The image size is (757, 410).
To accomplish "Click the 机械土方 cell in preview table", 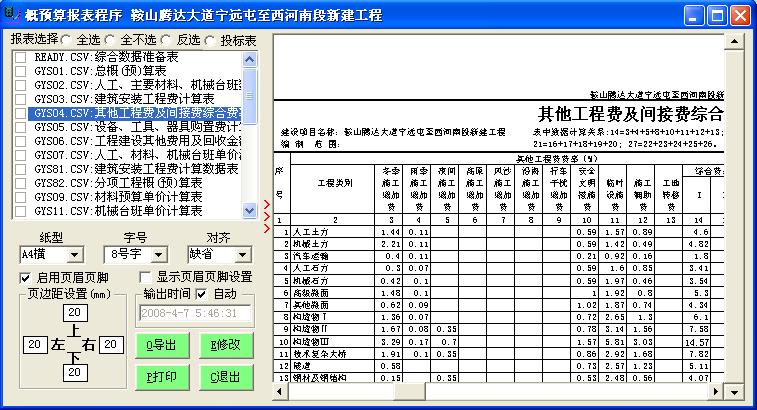I will (x=332, y=244).
